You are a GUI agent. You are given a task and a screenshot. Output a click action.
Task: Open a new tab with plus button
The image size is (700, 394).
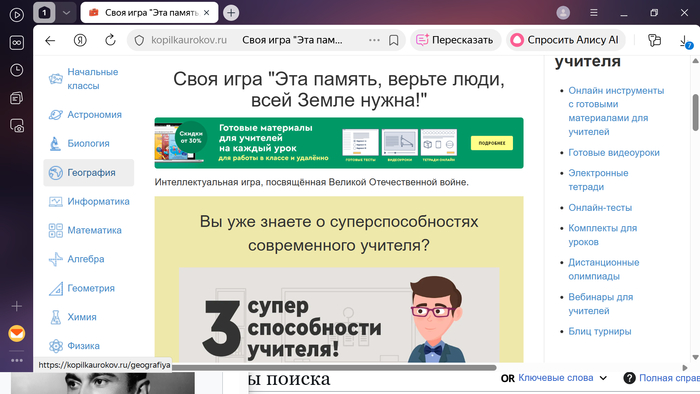point(231,12)
